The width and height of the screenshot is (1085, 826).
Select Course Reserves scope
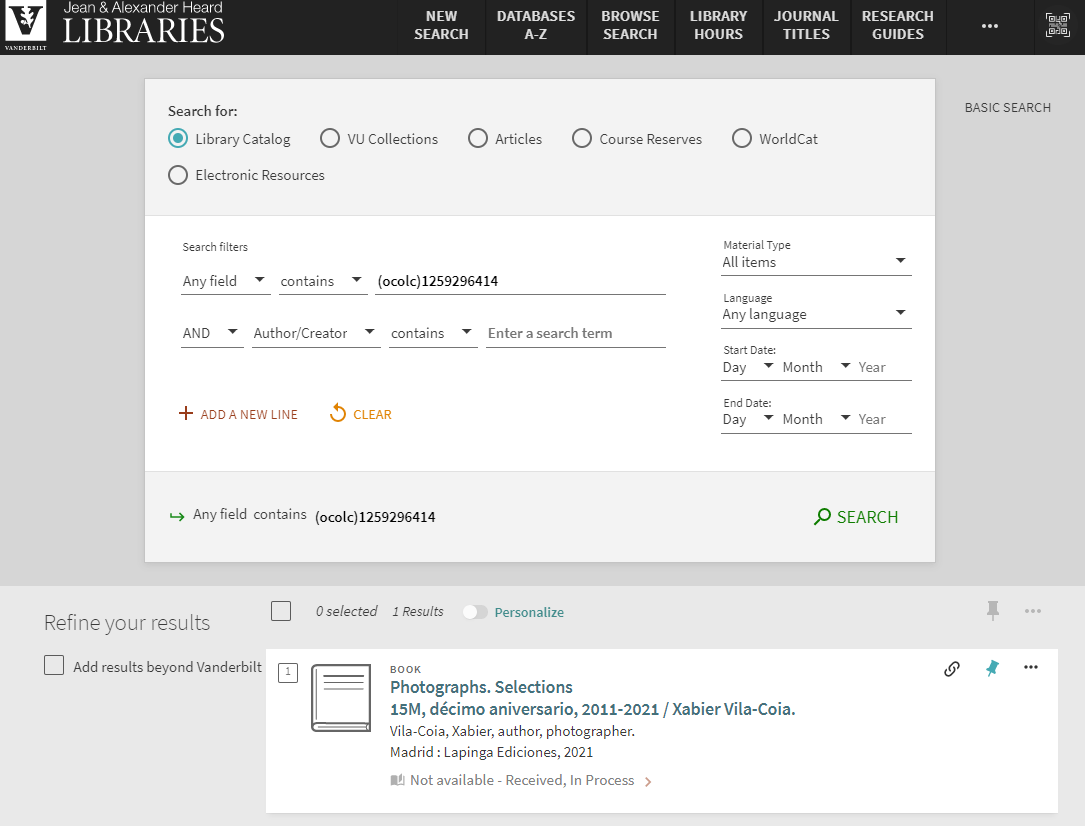[x=582, y=138]
